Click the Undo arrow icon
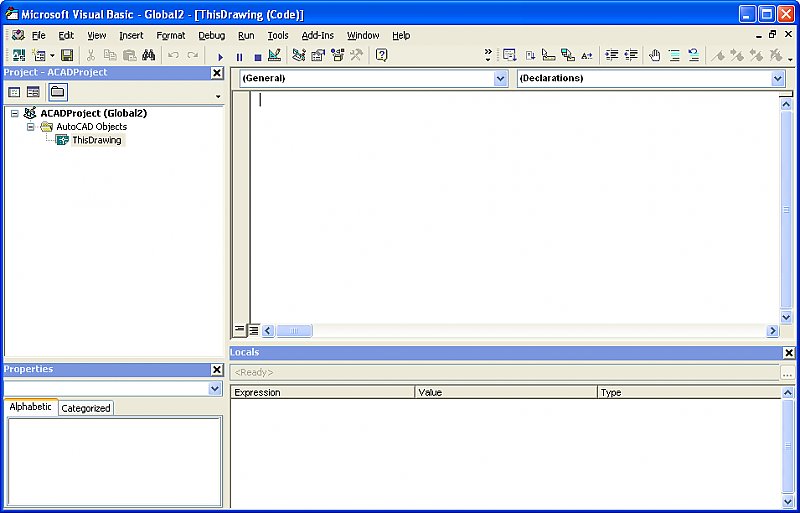 click(173, 55)
